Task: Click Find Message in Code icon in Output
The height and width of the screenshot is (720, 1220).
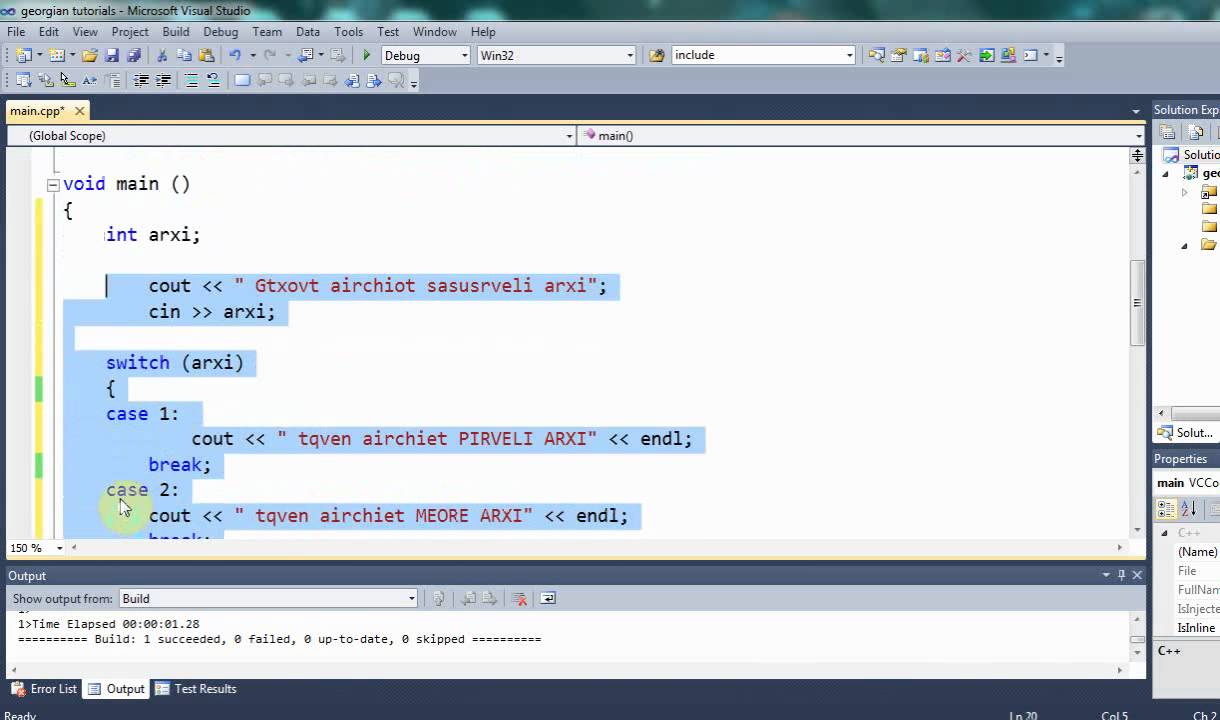Action: click(x=438, y=598)
